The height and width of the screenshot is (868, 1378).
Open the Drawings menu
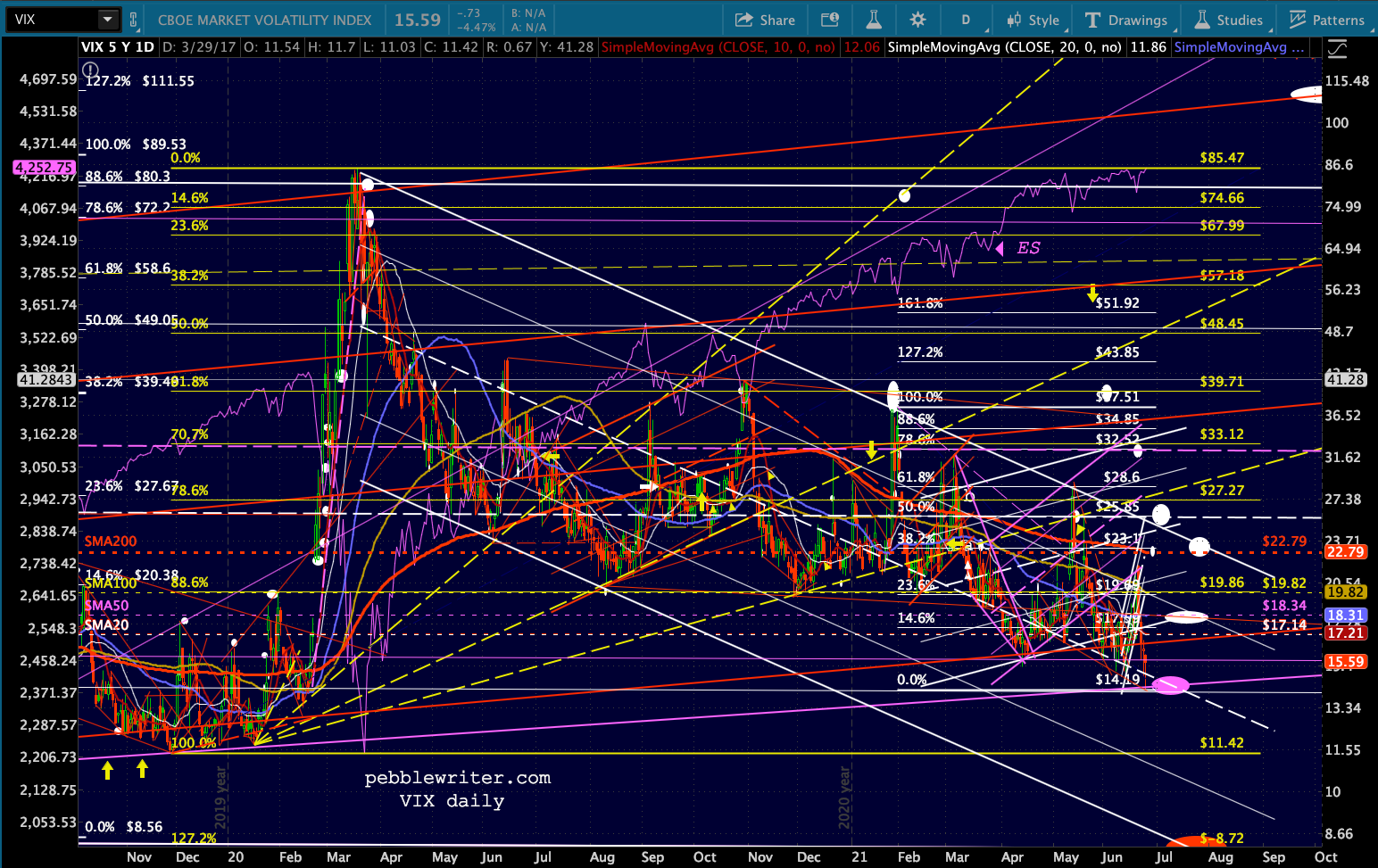1125,20
